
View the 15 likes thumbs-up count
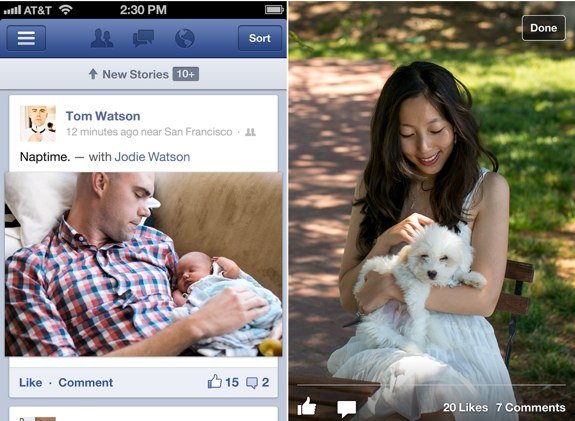(x=223, y=382)
